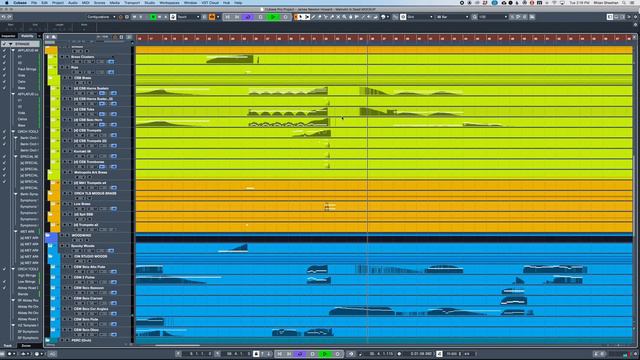Uncheck the Paul Strings visibility checkbox
640x360 pixels.
4,69
